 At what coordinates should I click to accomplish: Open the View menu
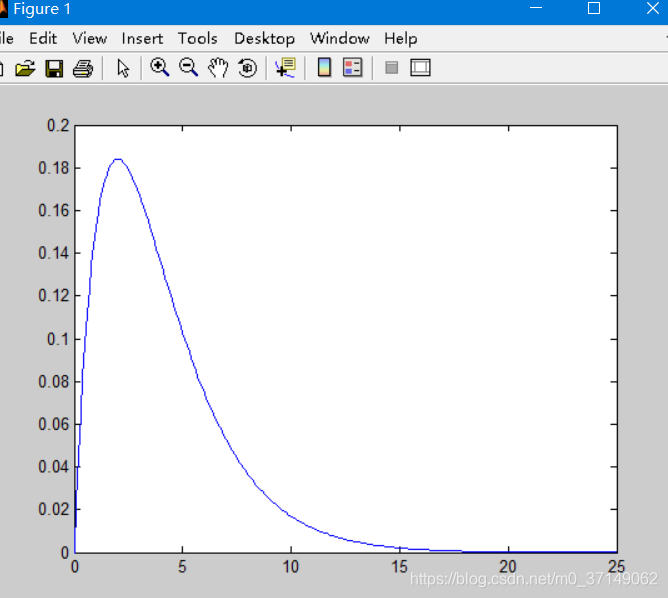(x=89, y=38)
